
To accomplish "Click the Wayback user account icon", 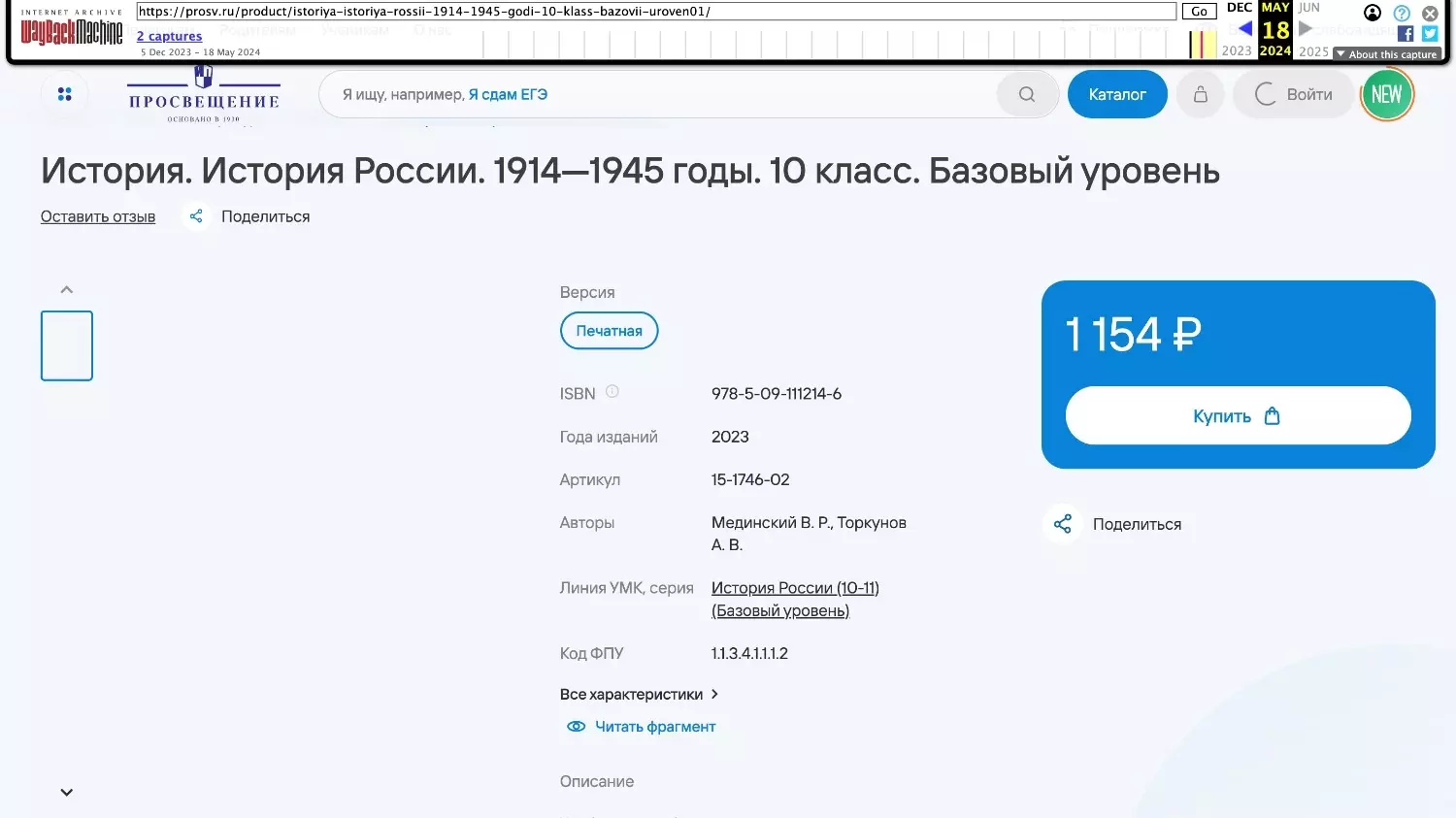I will click(x=1373, y=13).
